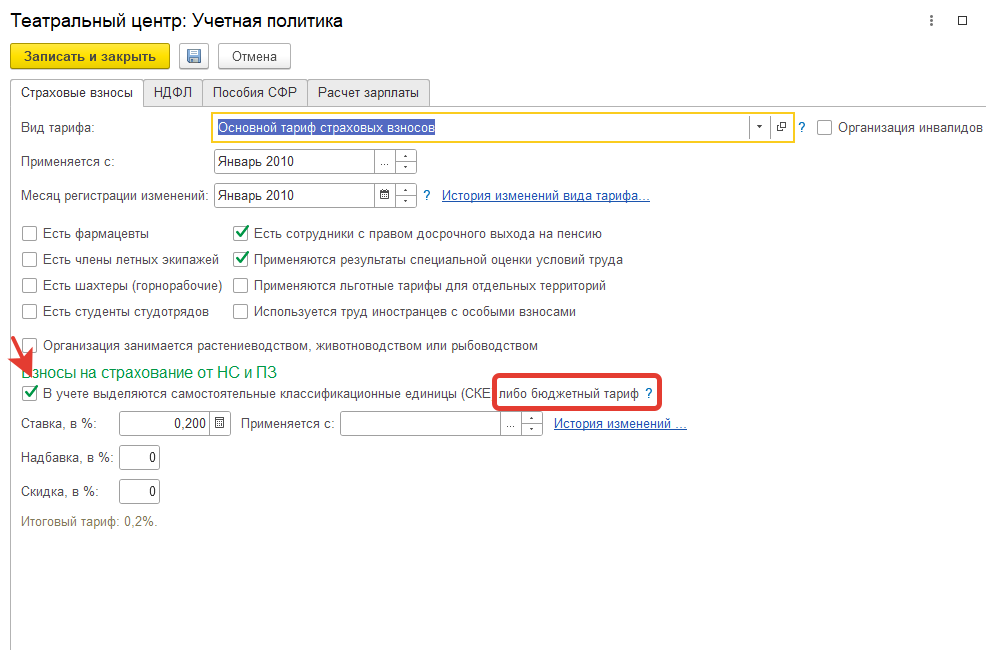Image resolution: width=986 pixels, height=650 pixels.
Task: Uncheck Применяются результаты специальной оценки условий труда
Action: (240, 260)
